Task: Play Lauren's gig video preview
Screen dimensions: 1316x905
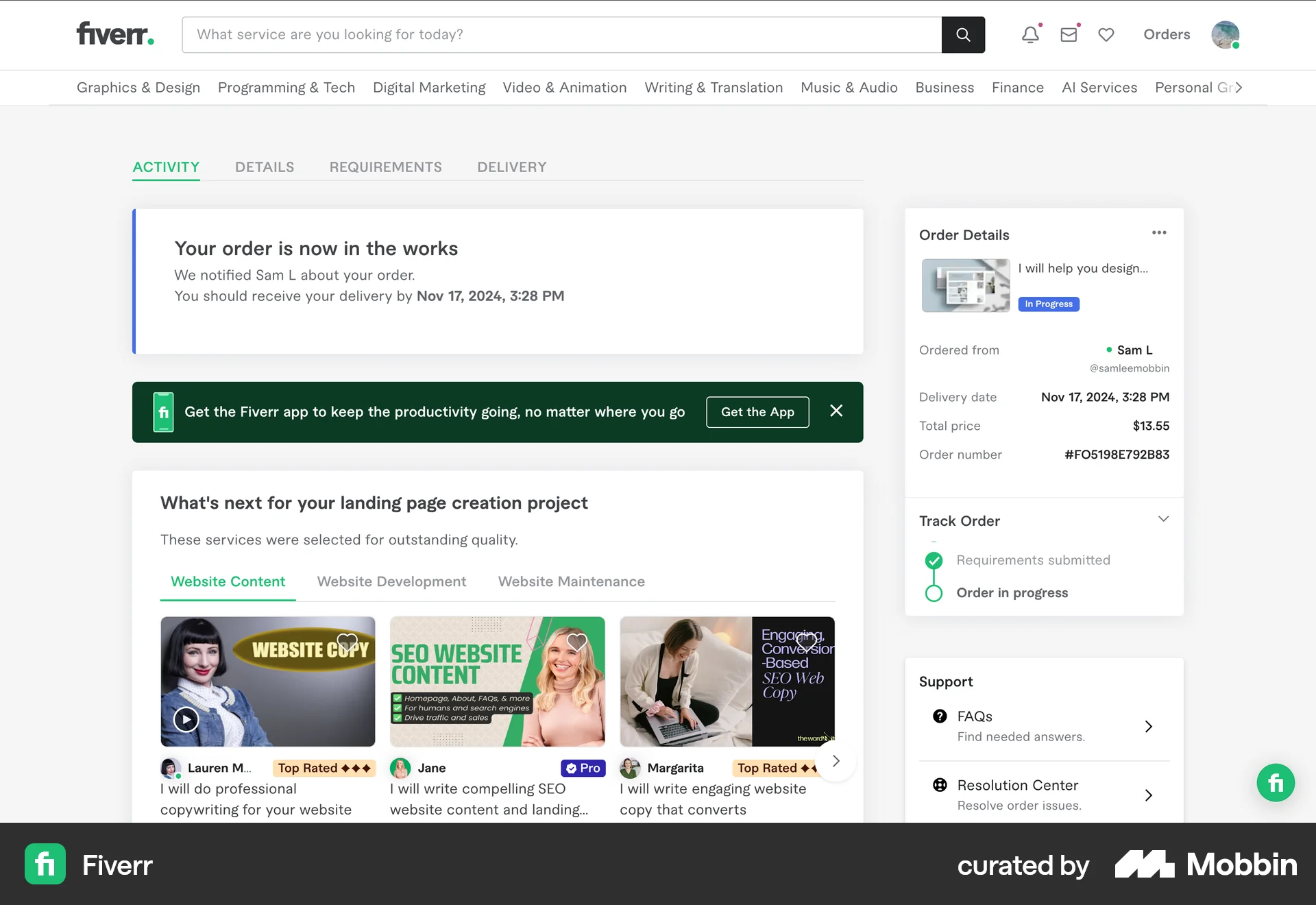Action: 185,719
